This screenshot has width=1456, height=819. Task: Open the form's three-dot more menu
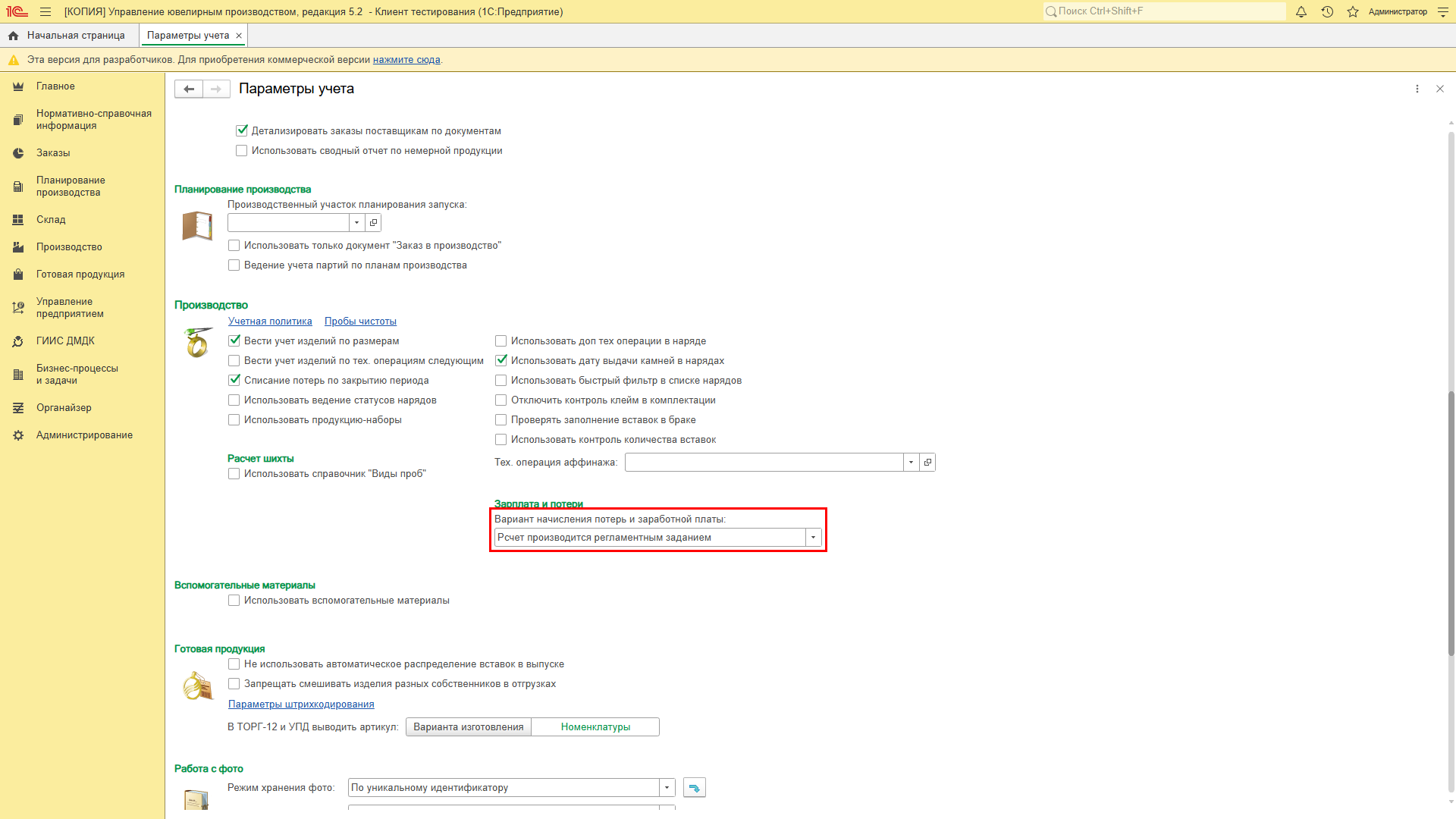(1417, 89)
